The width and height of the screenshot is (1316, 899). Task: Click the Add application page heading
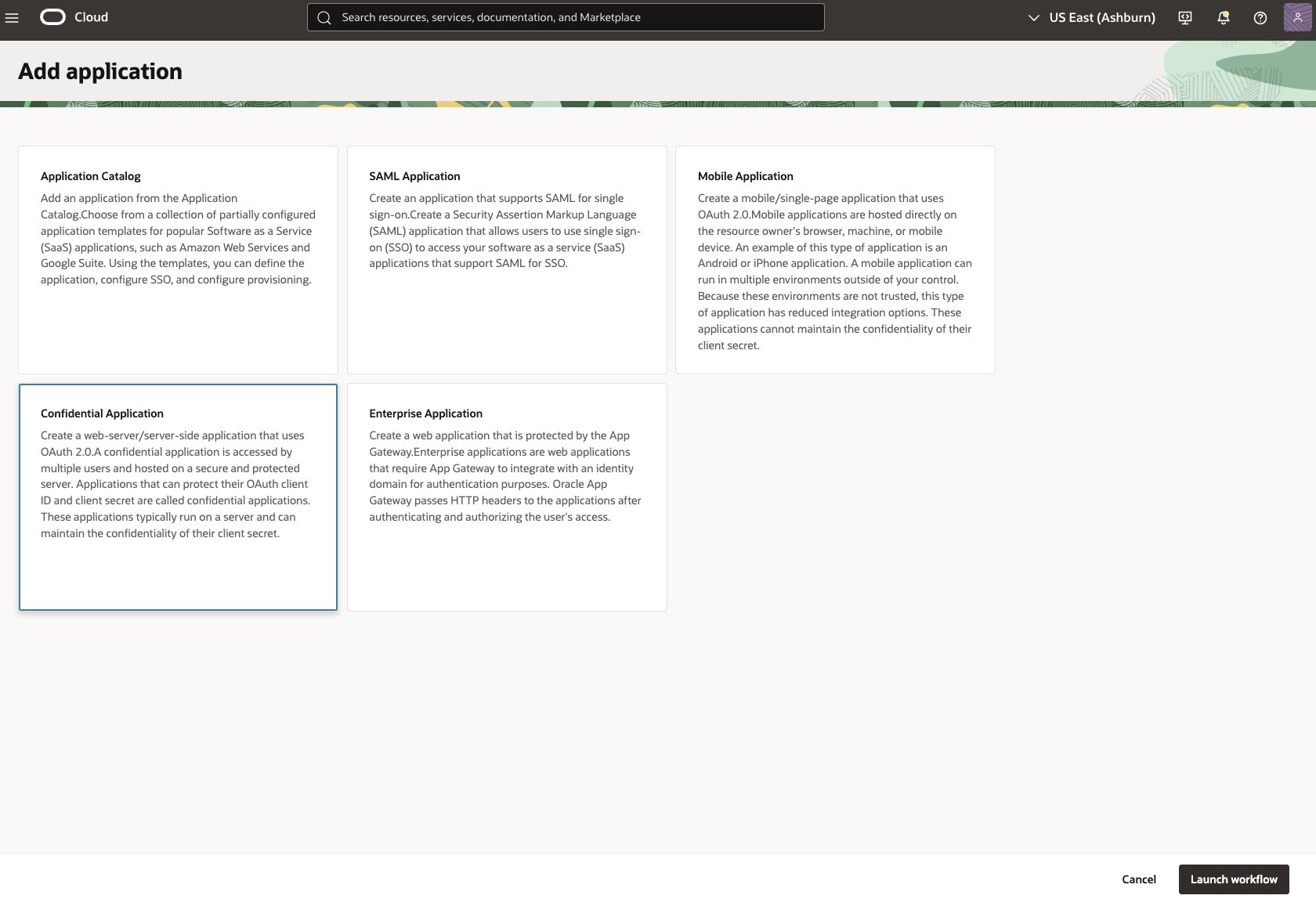click(x=100, y=70)
